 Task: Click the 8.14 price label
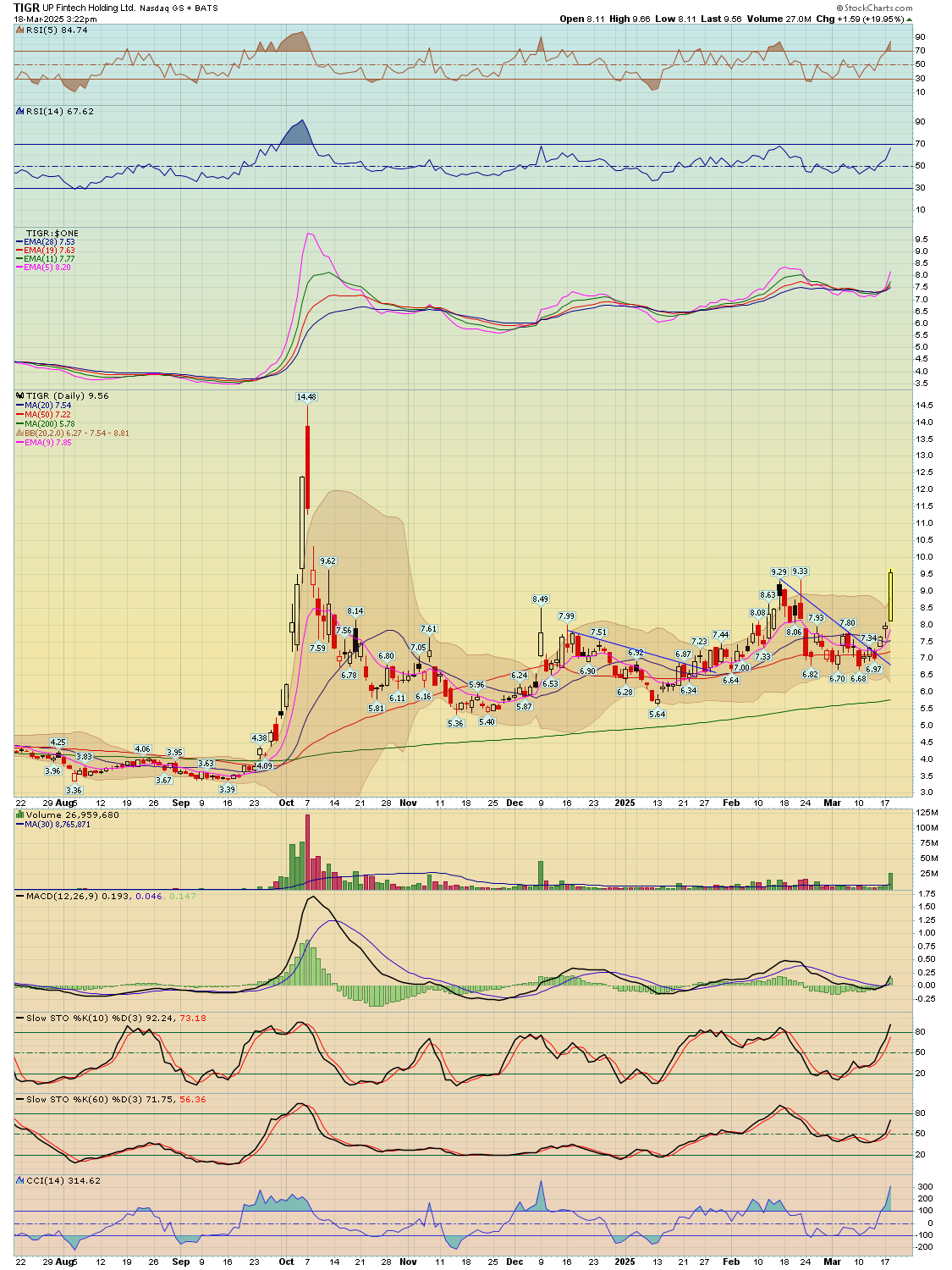[355, 611]
